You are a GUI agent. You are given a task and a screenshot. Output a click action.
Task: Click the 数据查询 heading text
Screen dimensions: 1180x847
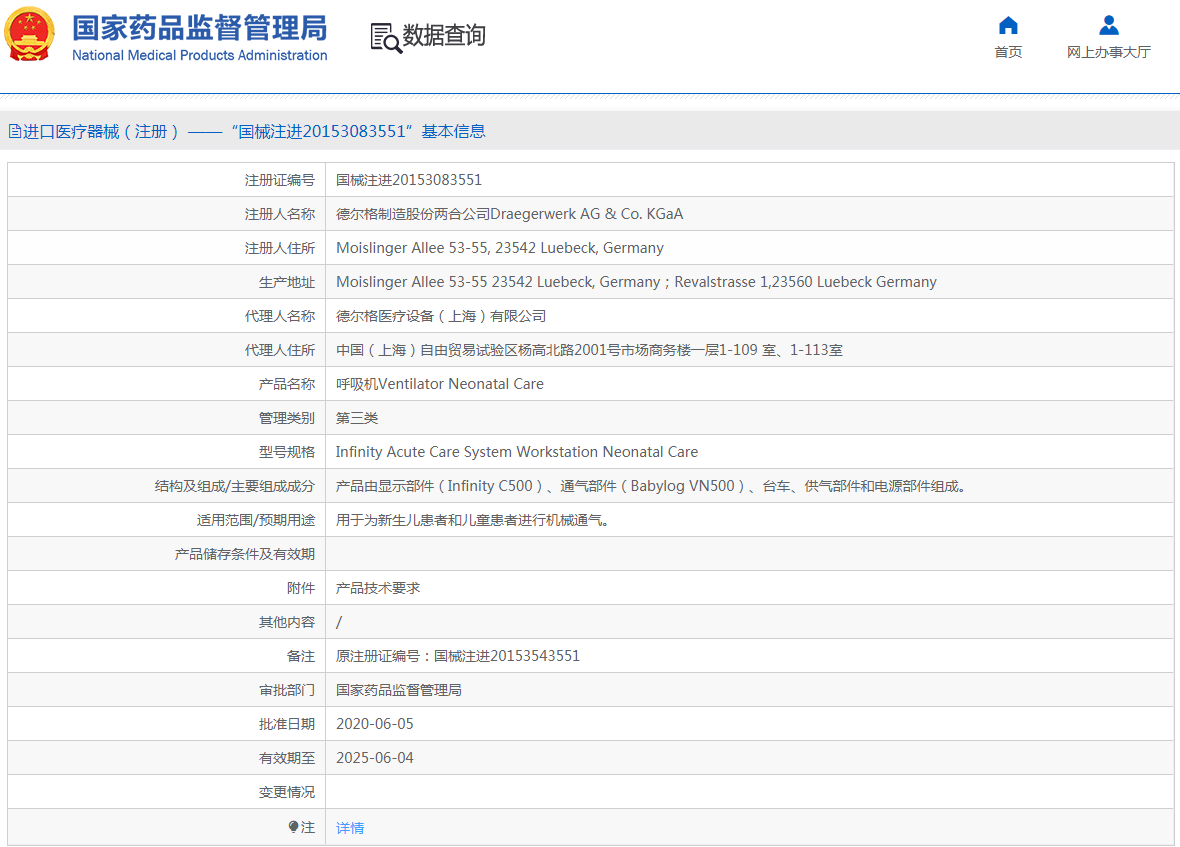[x=444, y=36]
